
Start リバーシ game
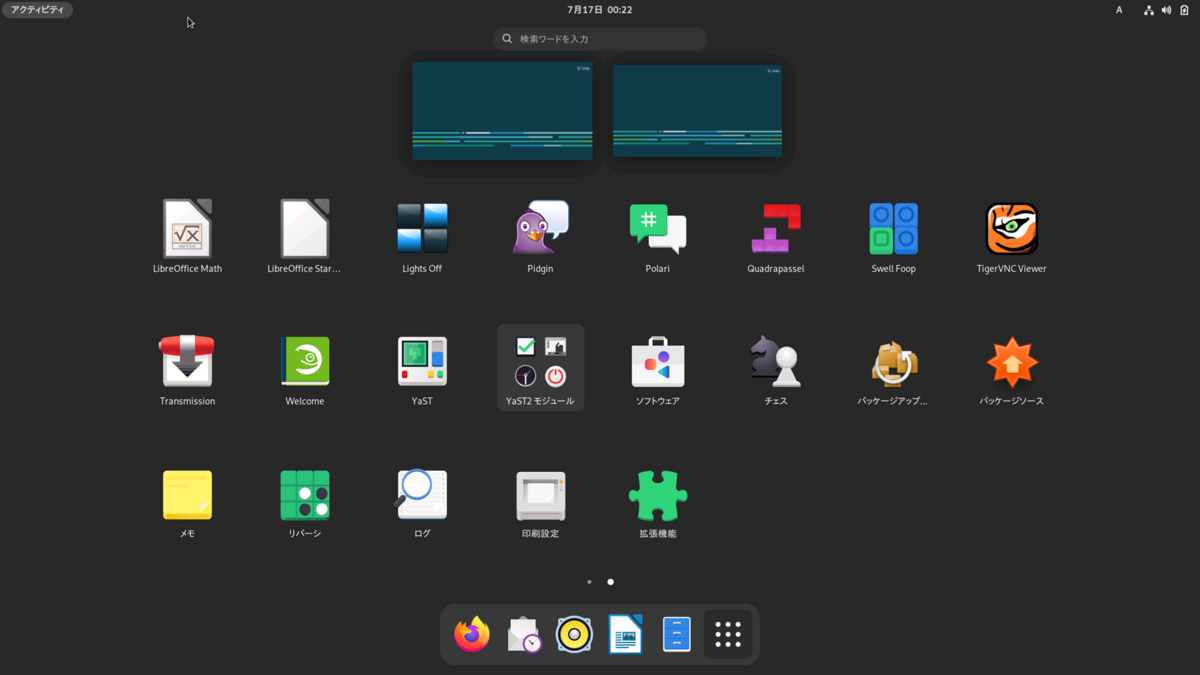pyautogui.click(x=304, y=502)
